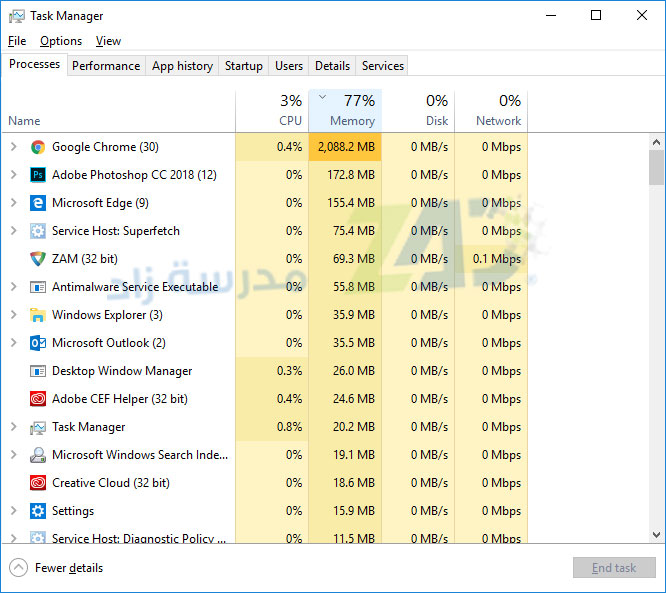Expand the Microsoft Outlook (2) group
The height and width of the screenshot is (593, 666).
[14, 343]
